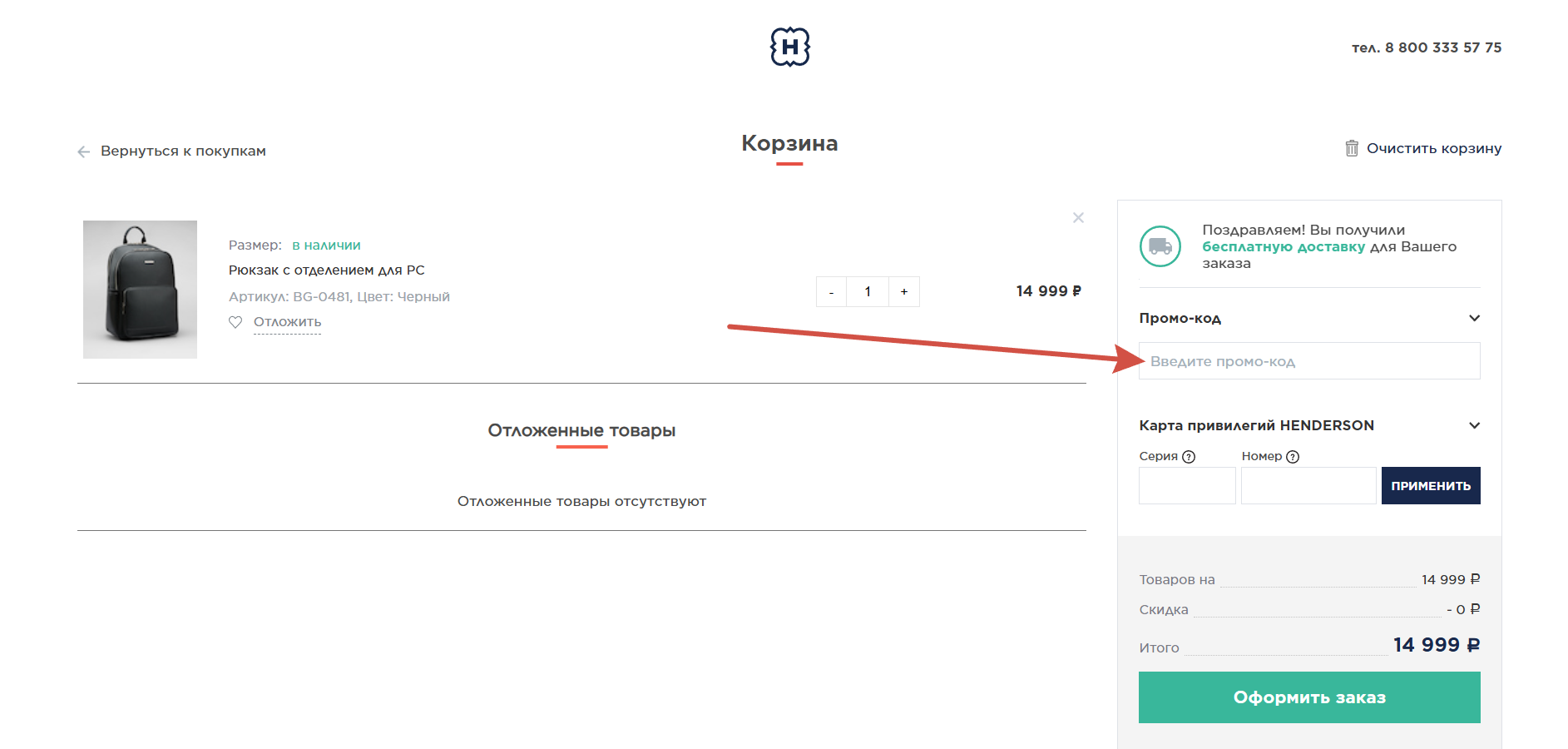Click the Отложенные товары отсутствуют message
The height and width of the screenshot is (749, 1568).
581,501
